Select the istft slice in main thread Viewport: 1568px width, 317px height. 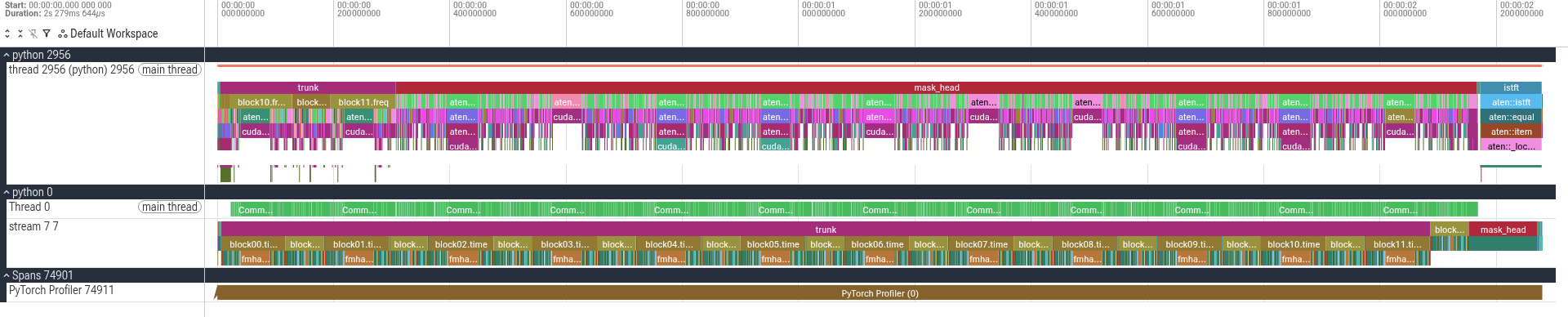coord(1511,87)
